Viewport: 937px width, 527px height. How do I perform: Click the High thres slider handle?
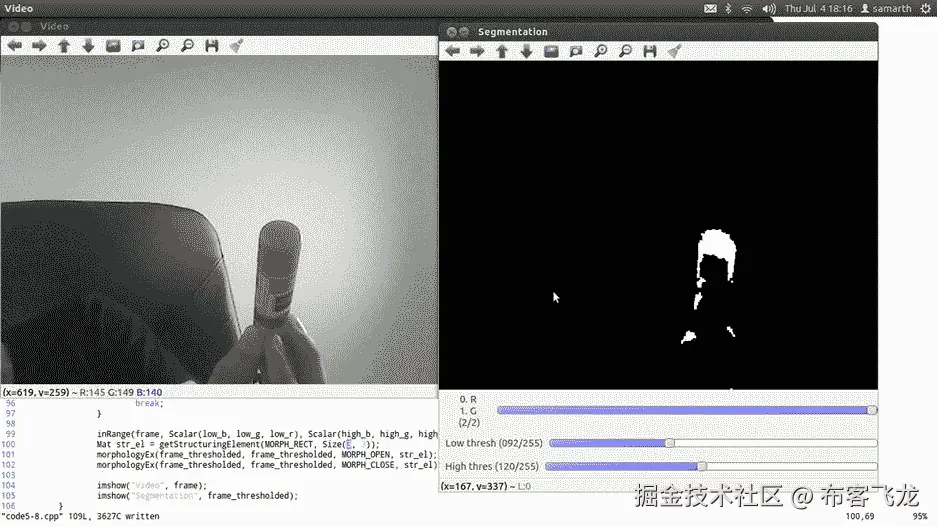point(702,466)
